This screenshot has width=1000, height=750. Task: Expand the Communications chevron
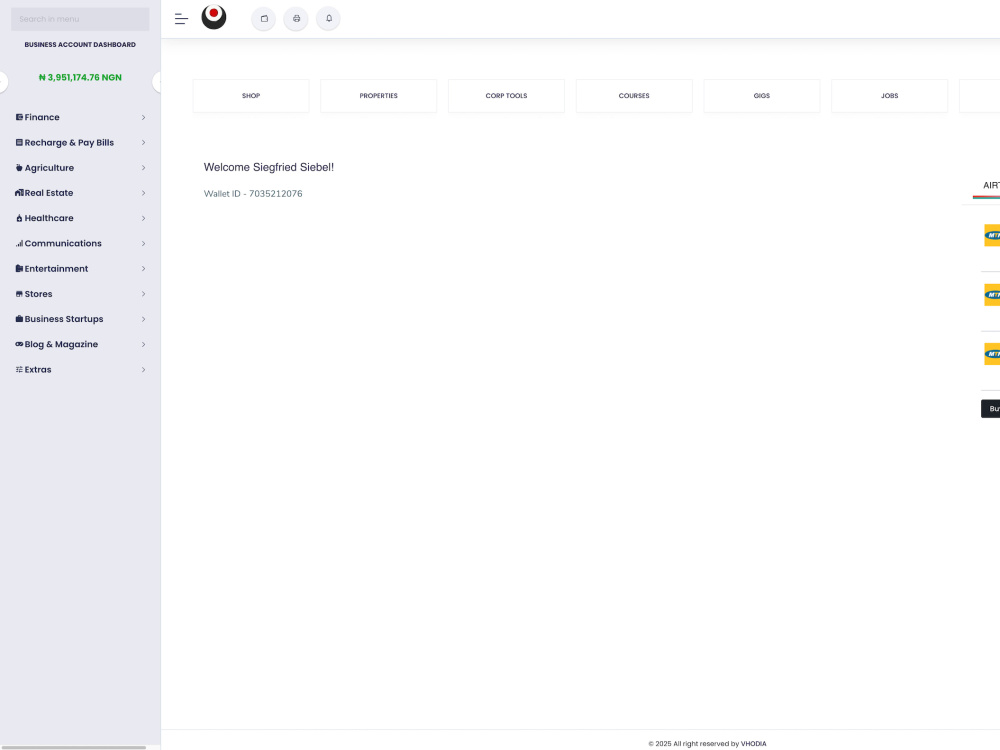143,244
